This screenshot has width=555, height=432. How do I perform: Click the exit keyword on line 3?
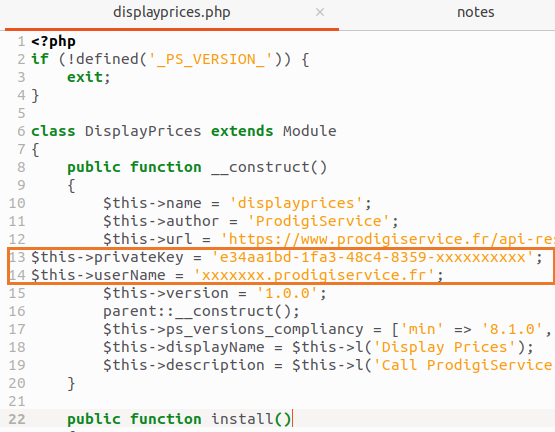[85, 77]
